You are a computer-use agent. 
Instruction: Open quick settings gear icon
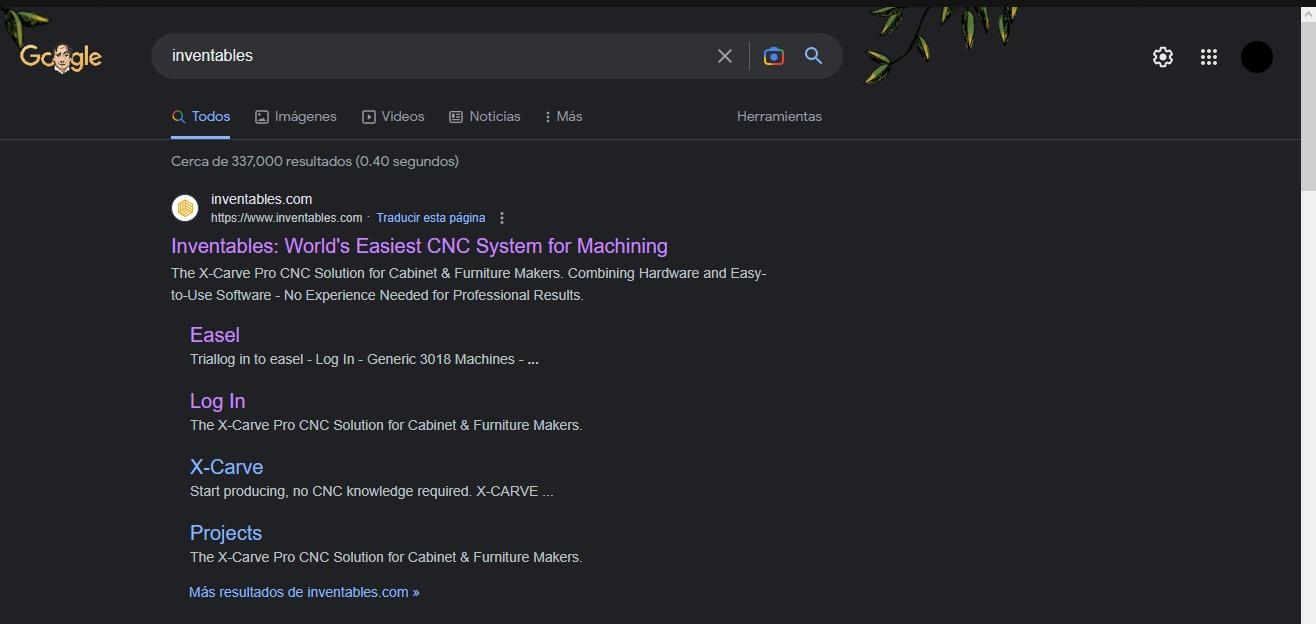click(x=1162, y=57)
